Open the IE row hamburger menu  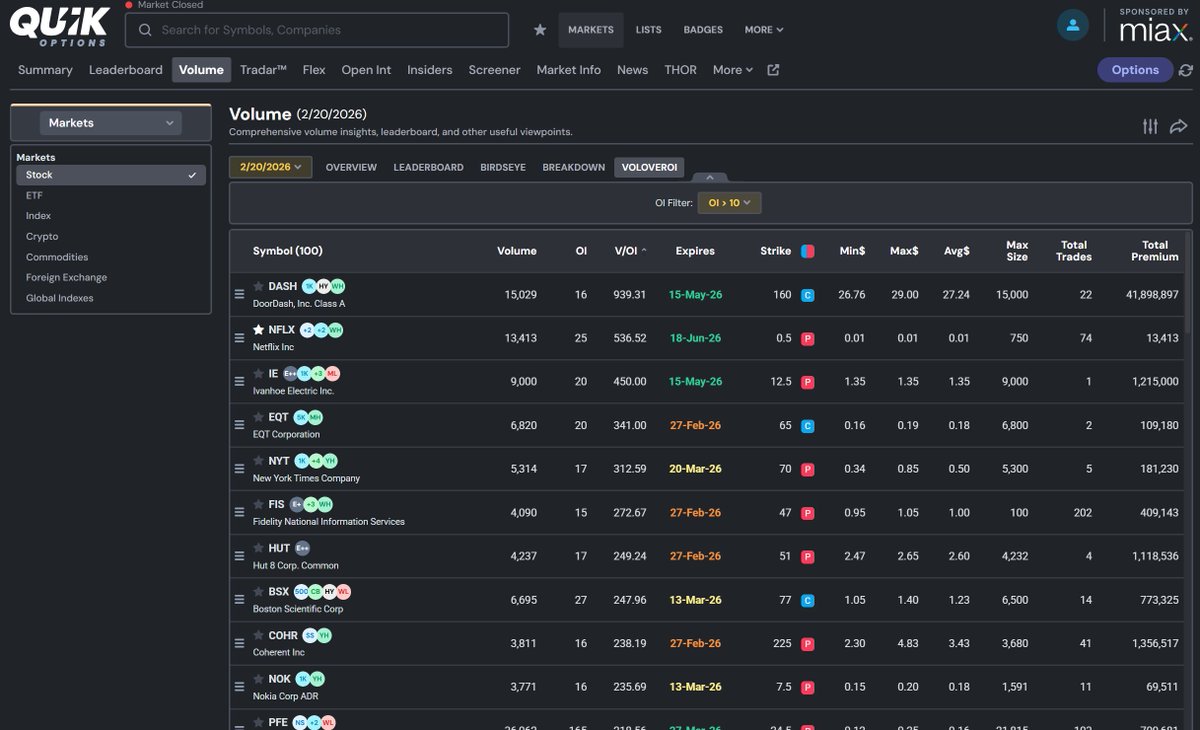pyautogui.click(x=239, y=381)
